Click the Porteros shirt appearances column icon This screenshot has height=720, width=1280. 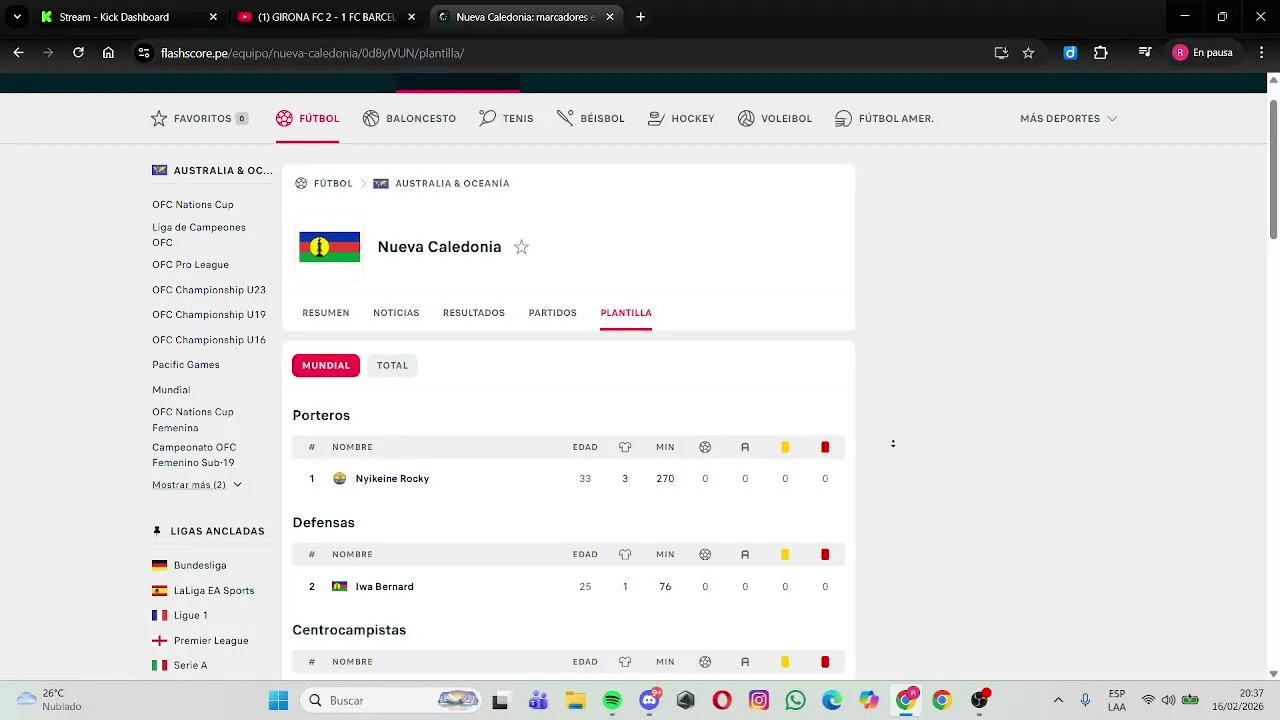pyautogui.click(x=625, y=447)
